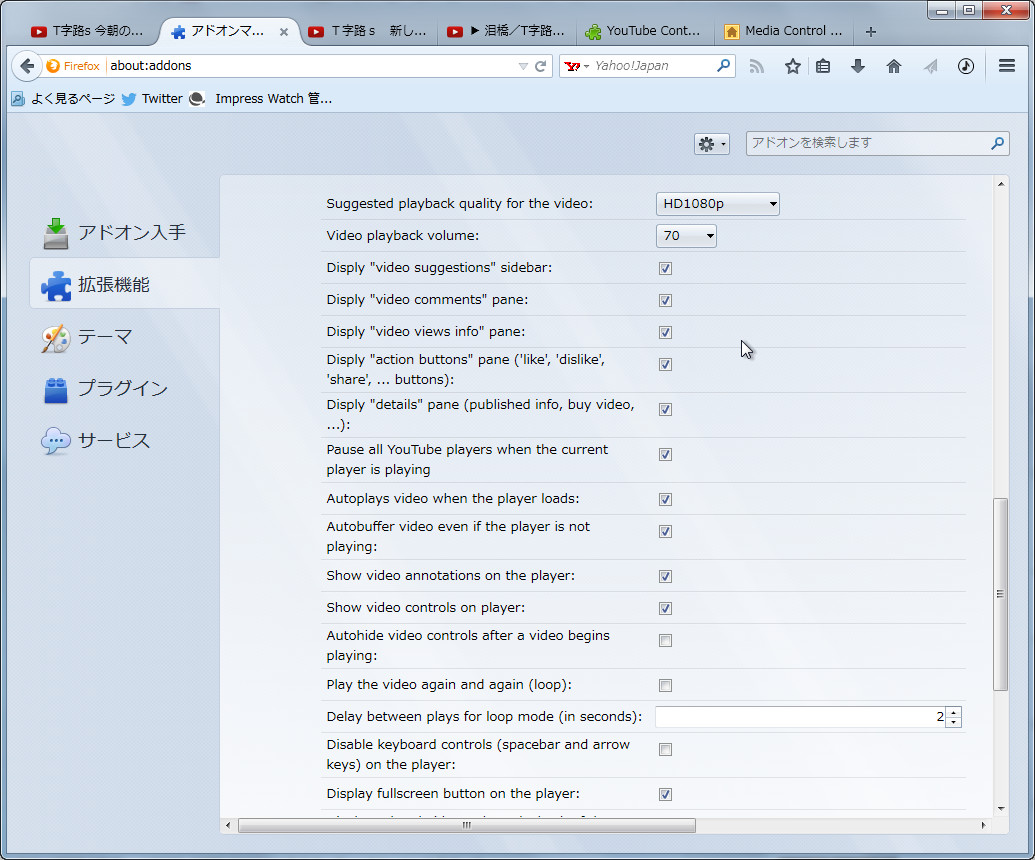Toggle show video controls checkbox
Image resolution: width=1035 pixels, height=860 pixels.
tap(665, 608)
